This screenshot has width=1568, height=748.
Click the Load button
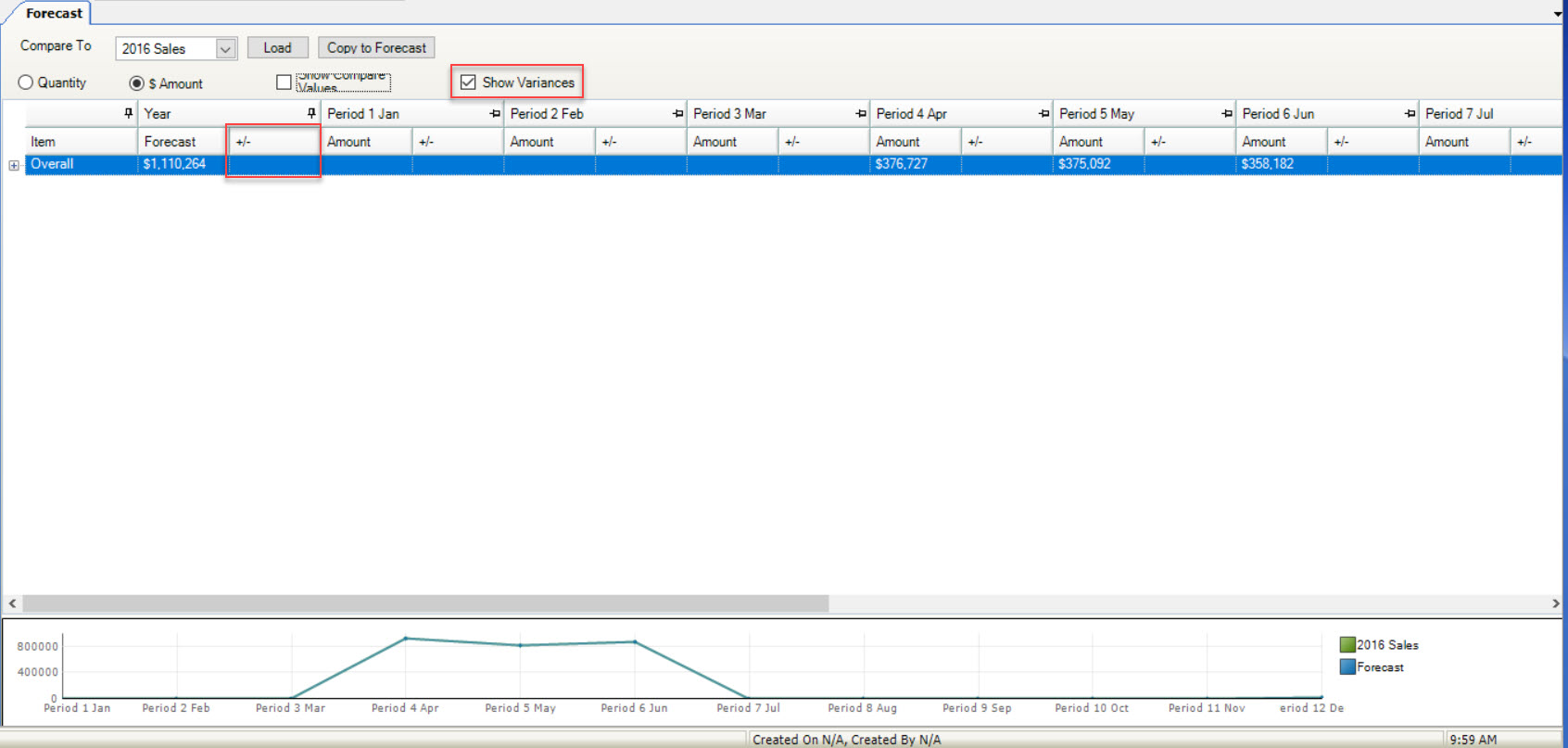pyautogui.click(x=277, y=48)
